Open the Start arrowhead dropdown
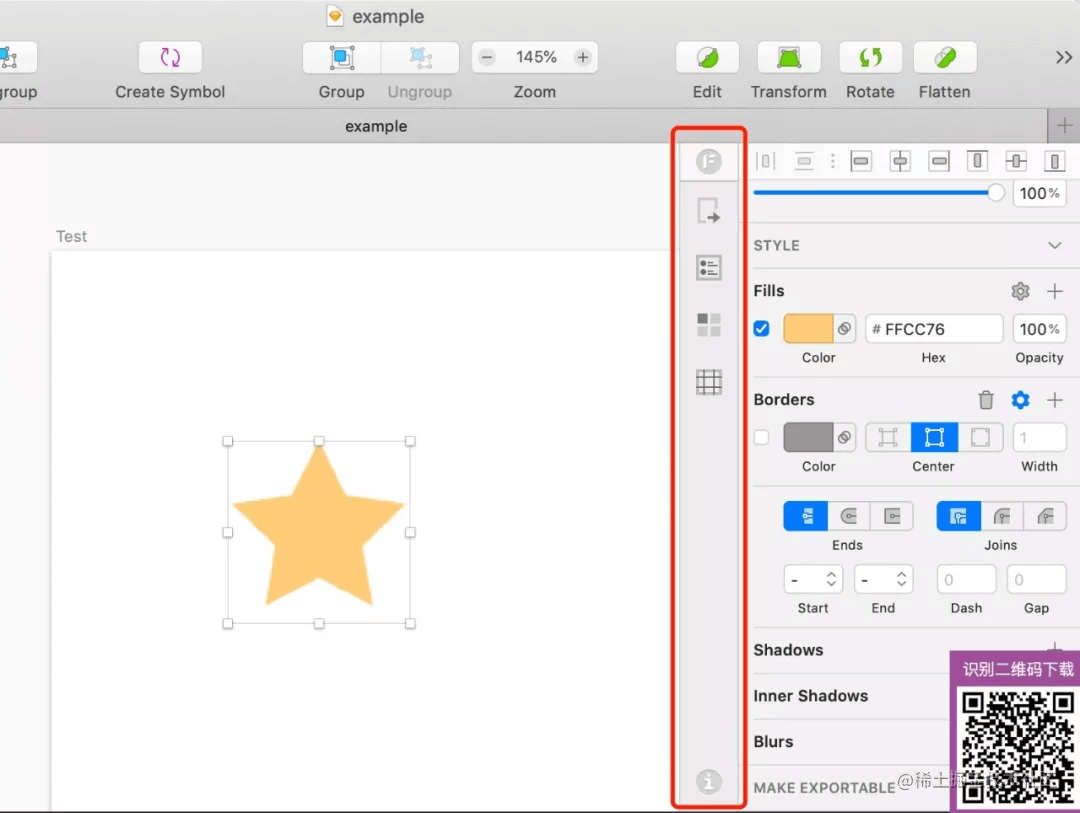 (813, 579)
